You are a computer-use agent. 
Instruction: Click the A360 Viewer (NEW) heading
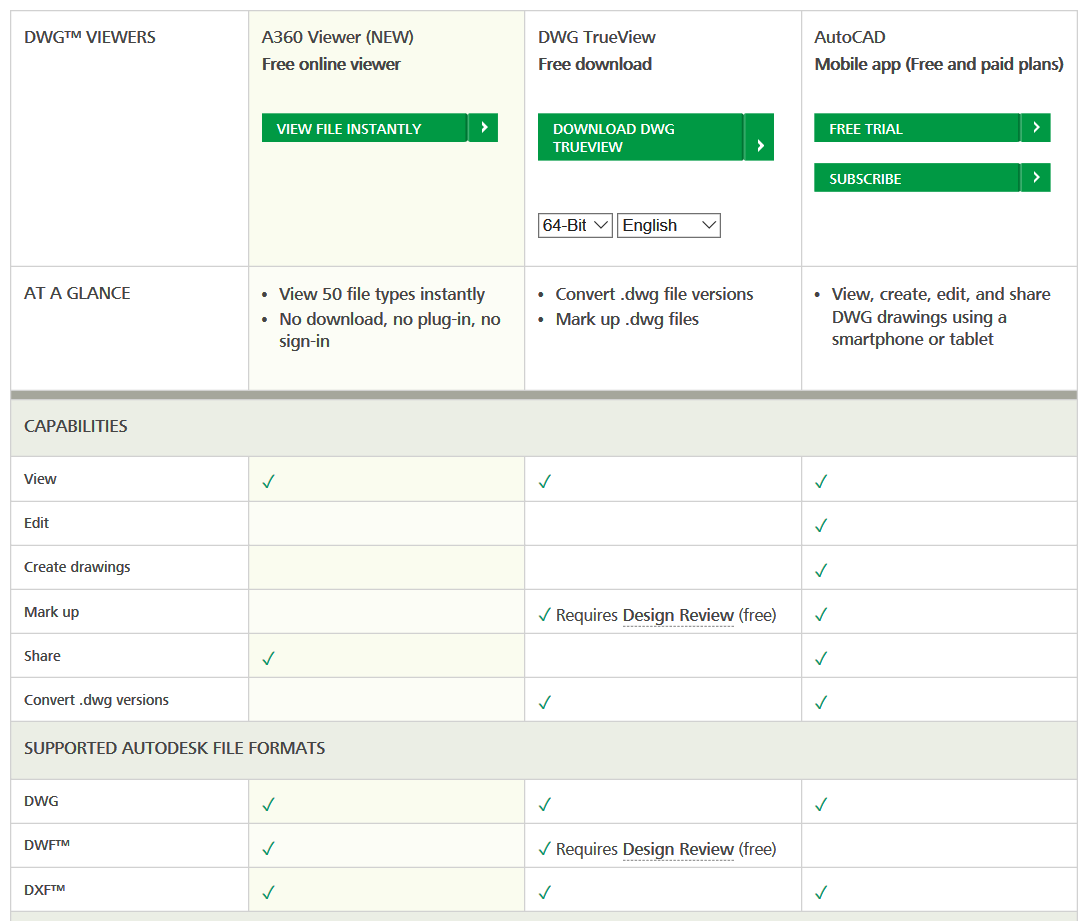click(337, 37)
